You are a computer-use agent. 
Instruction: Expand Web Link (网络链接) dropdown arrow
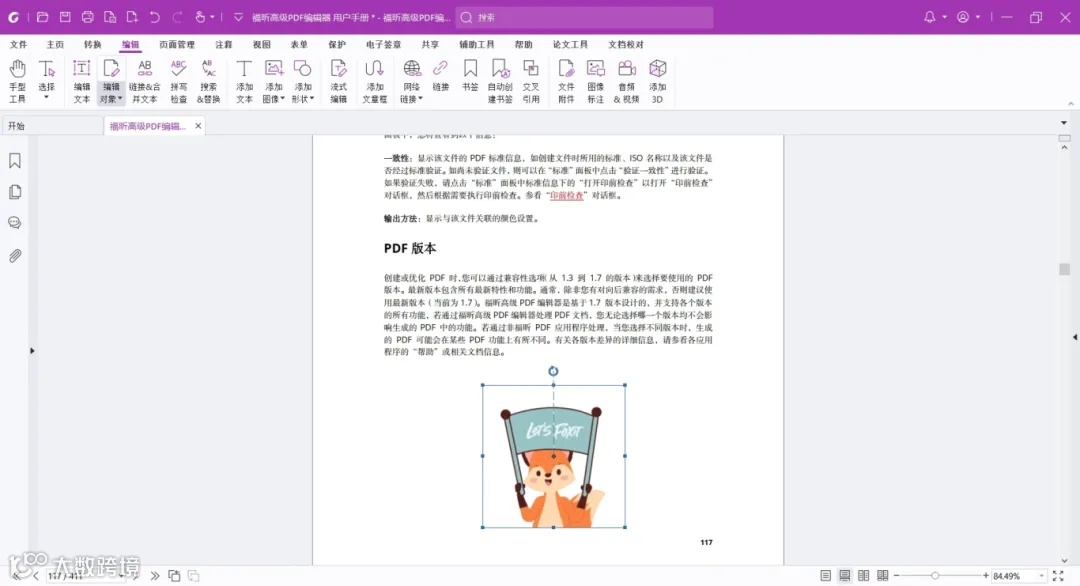[x=420, y=99]
